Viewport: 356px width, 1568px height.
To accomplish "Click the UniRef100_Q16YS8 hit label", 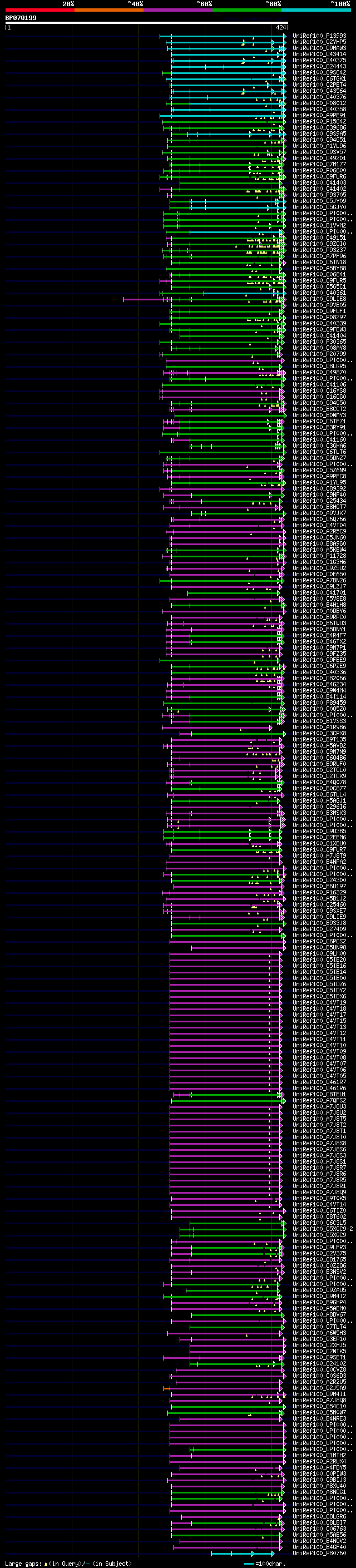I will tap(319, 391).
